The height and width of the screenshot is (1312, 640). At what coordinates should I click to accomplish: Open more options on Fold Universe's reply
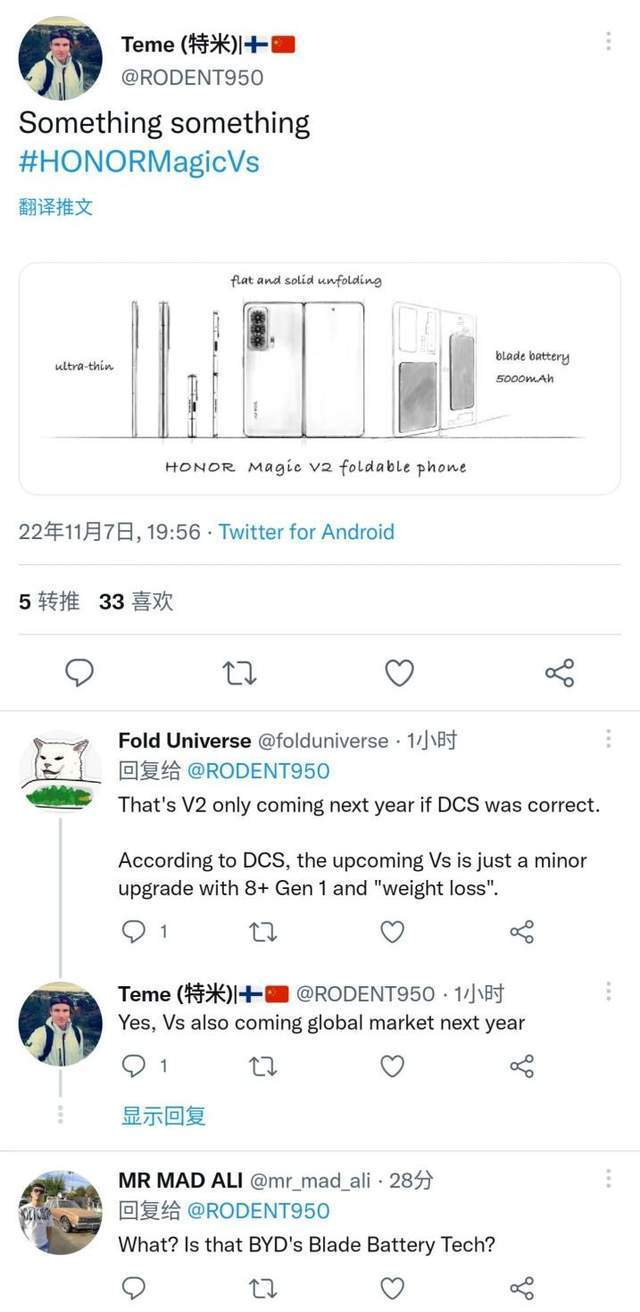(x=608, y=739)
